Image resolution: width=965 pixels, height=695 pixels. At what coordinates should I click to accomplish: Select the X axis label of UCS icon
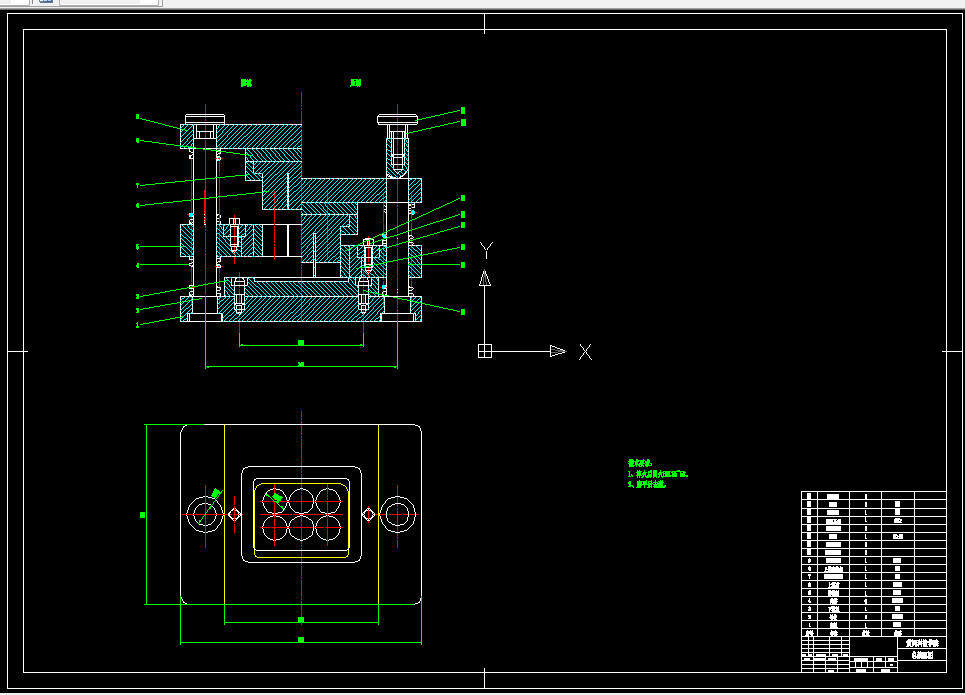pos(585,352)
